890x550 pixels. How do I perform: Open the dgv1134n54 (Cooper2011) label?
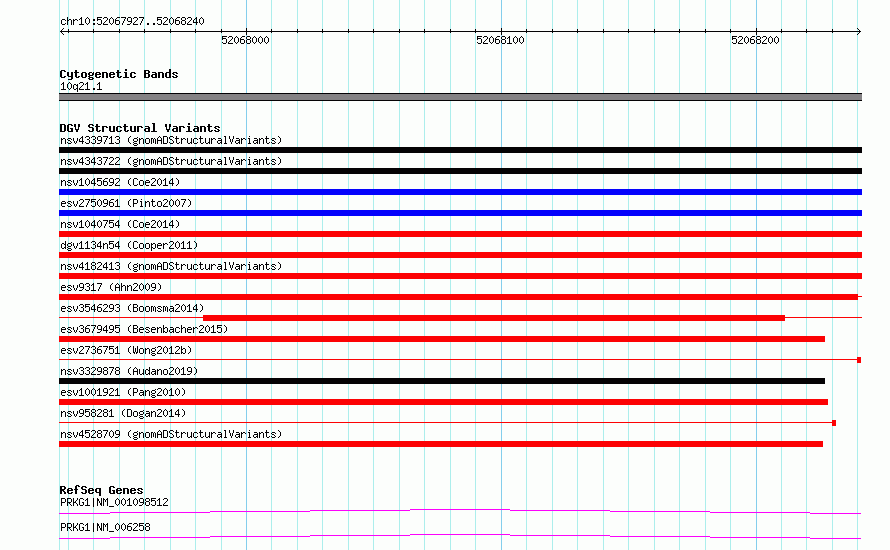pos(129,245)
